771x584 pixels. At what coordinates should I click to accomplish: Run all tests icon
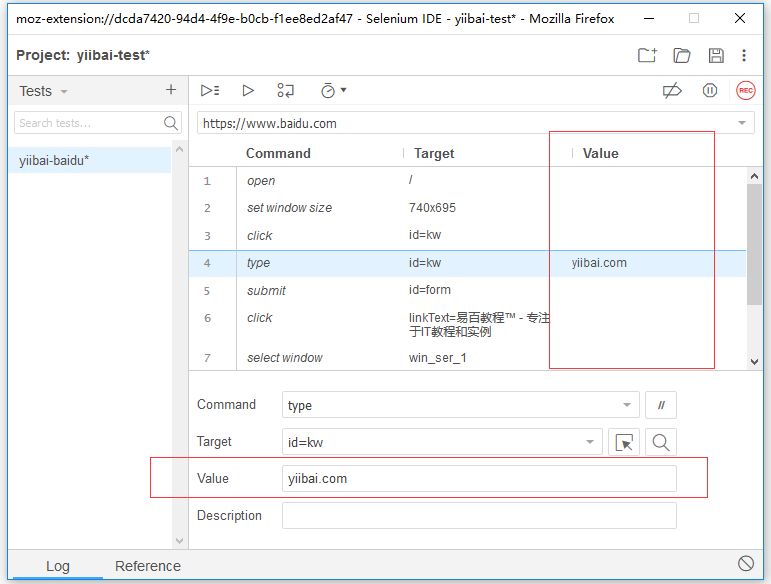coord(210,90)
